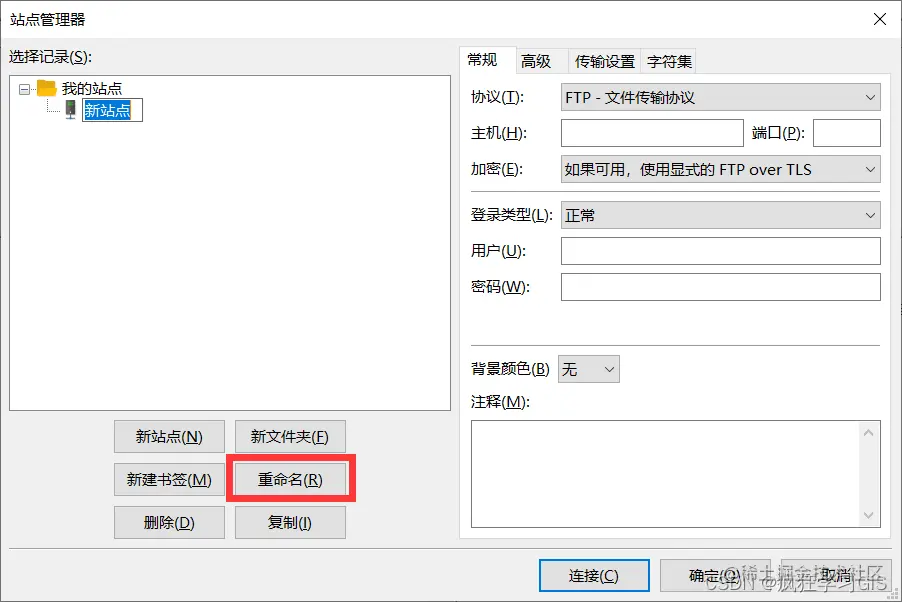Click the server icon beside 新站点
The image size is (902, 602).
tap(70, 109)
